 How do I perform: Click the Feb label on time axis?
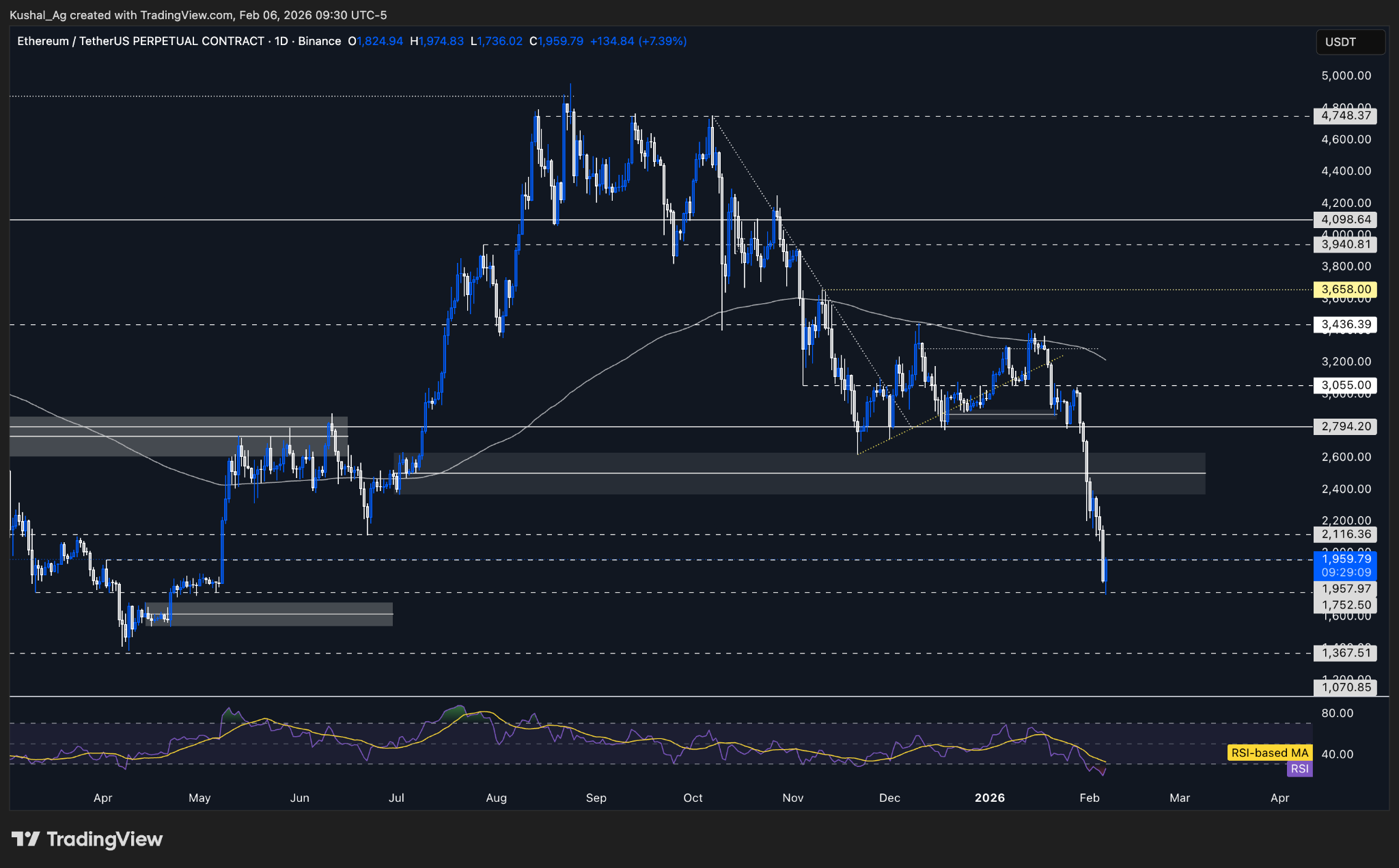[x=1089, y=798]
